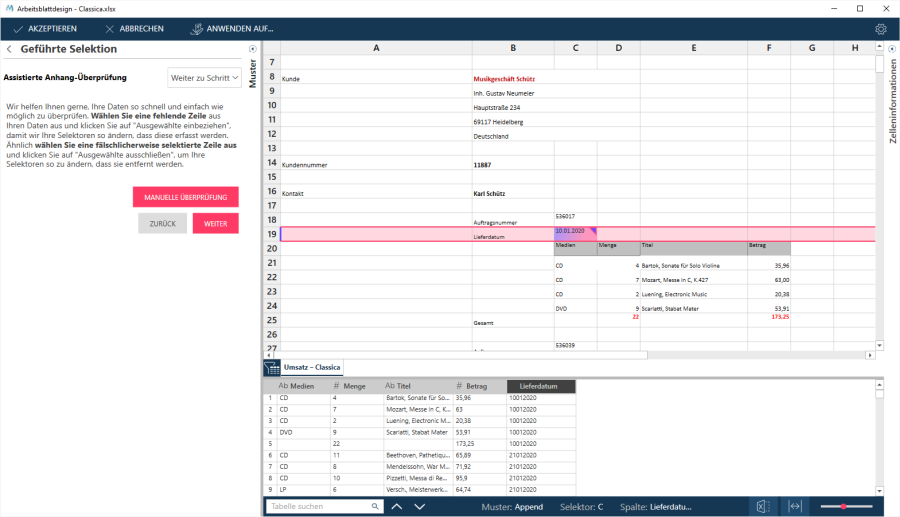Viewport: 900px width, 517px height.
Task: Click the data table's scrollbar up arrow
Action: (x=879, y=384)
